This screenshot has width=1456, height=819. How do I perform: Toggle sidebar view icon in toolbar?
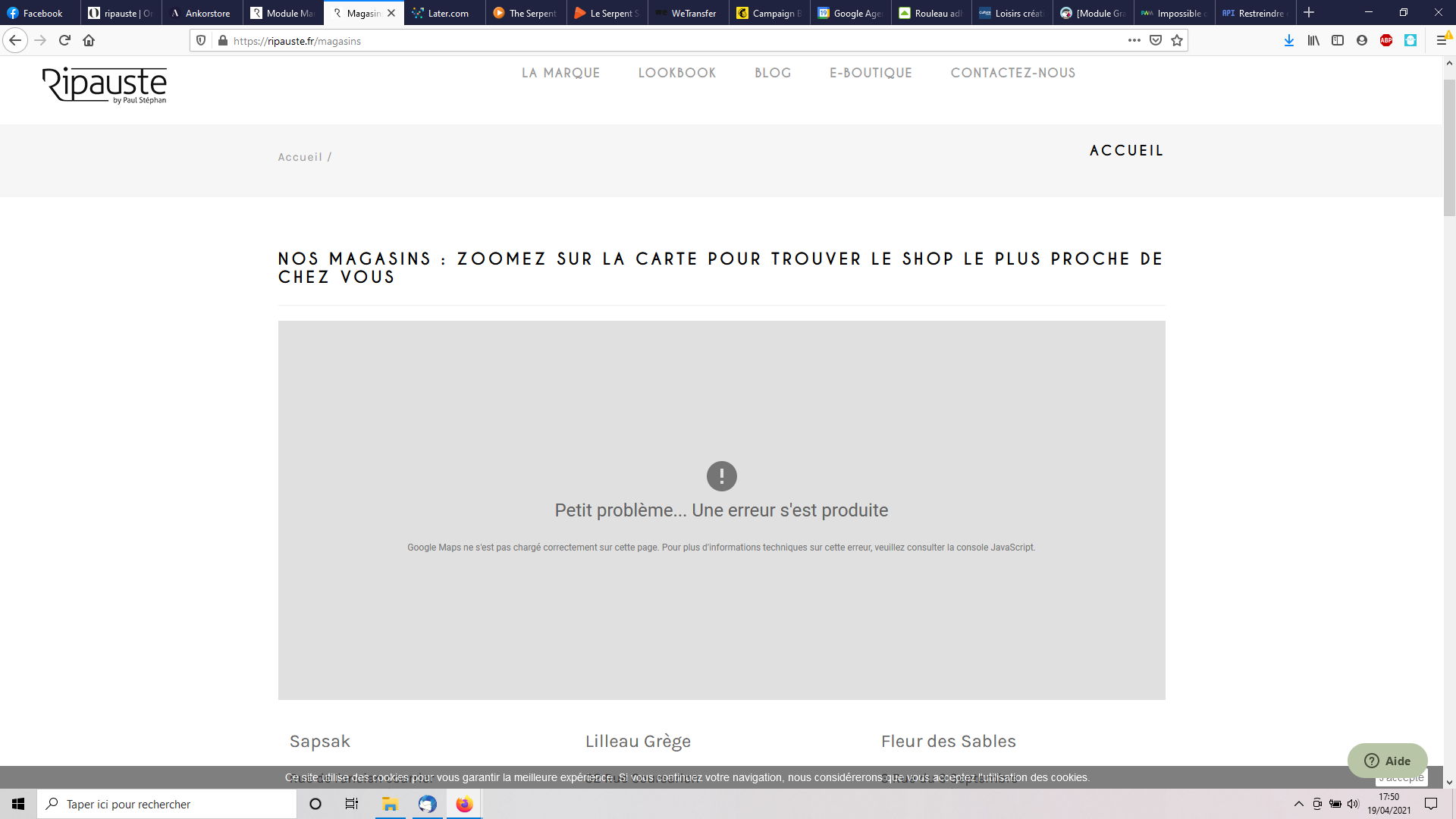point(1338,41)
